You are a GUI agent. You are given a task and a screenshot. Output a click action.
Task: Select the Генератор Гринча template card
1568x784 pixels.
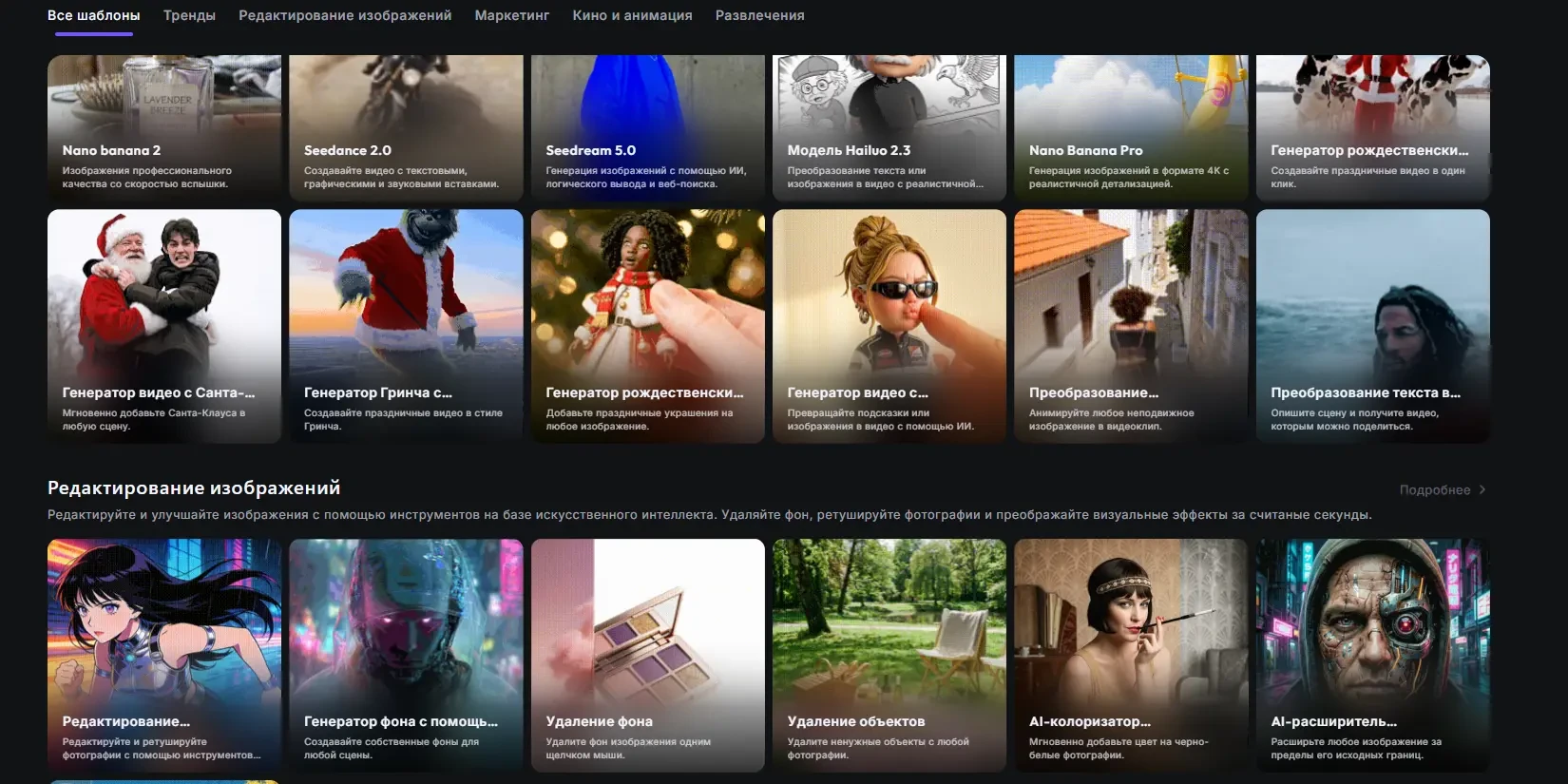pos(406,326)
